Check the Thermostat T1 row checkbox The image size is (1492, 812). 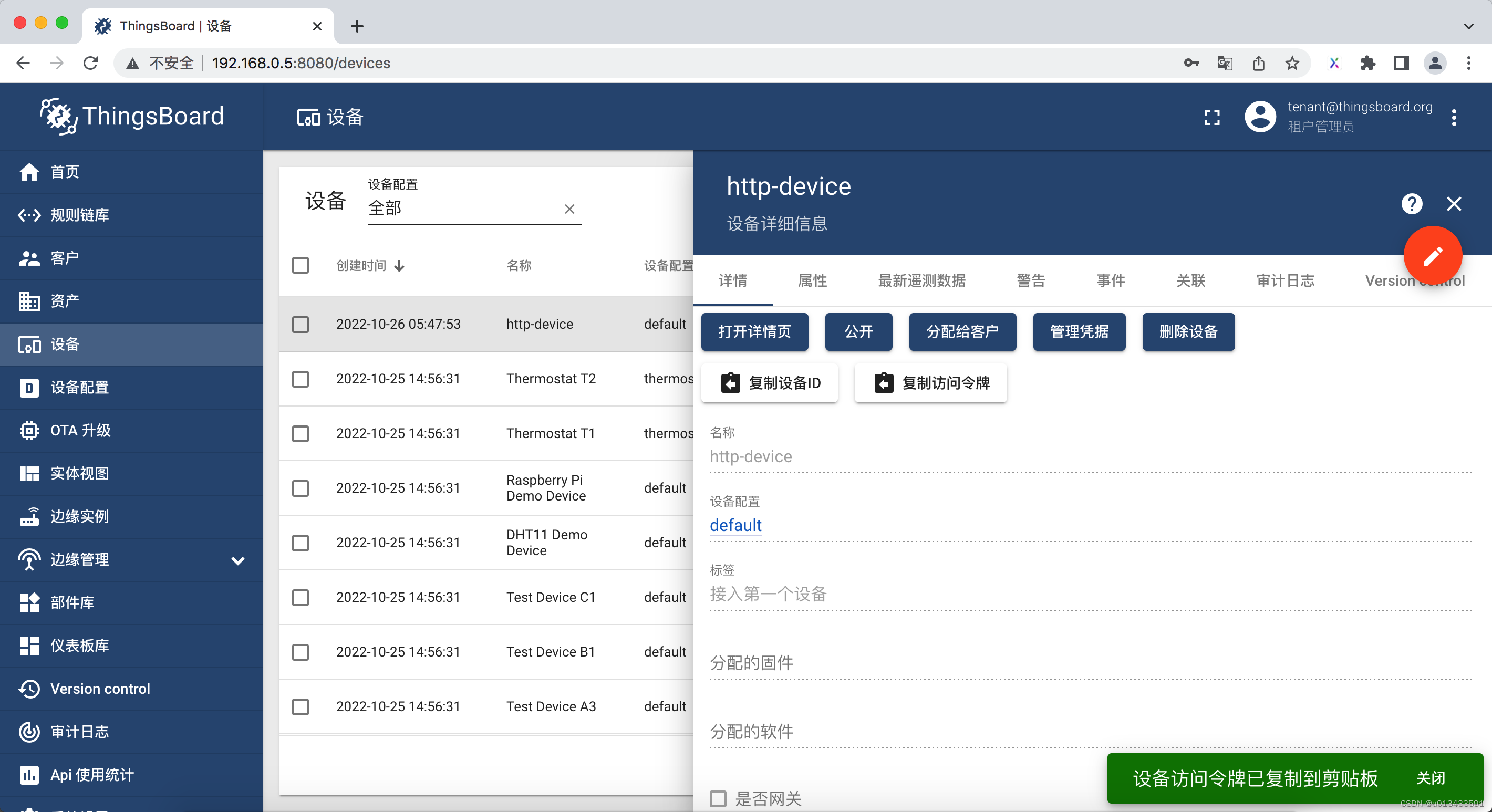pyautogui.click(x=300, y=433)
